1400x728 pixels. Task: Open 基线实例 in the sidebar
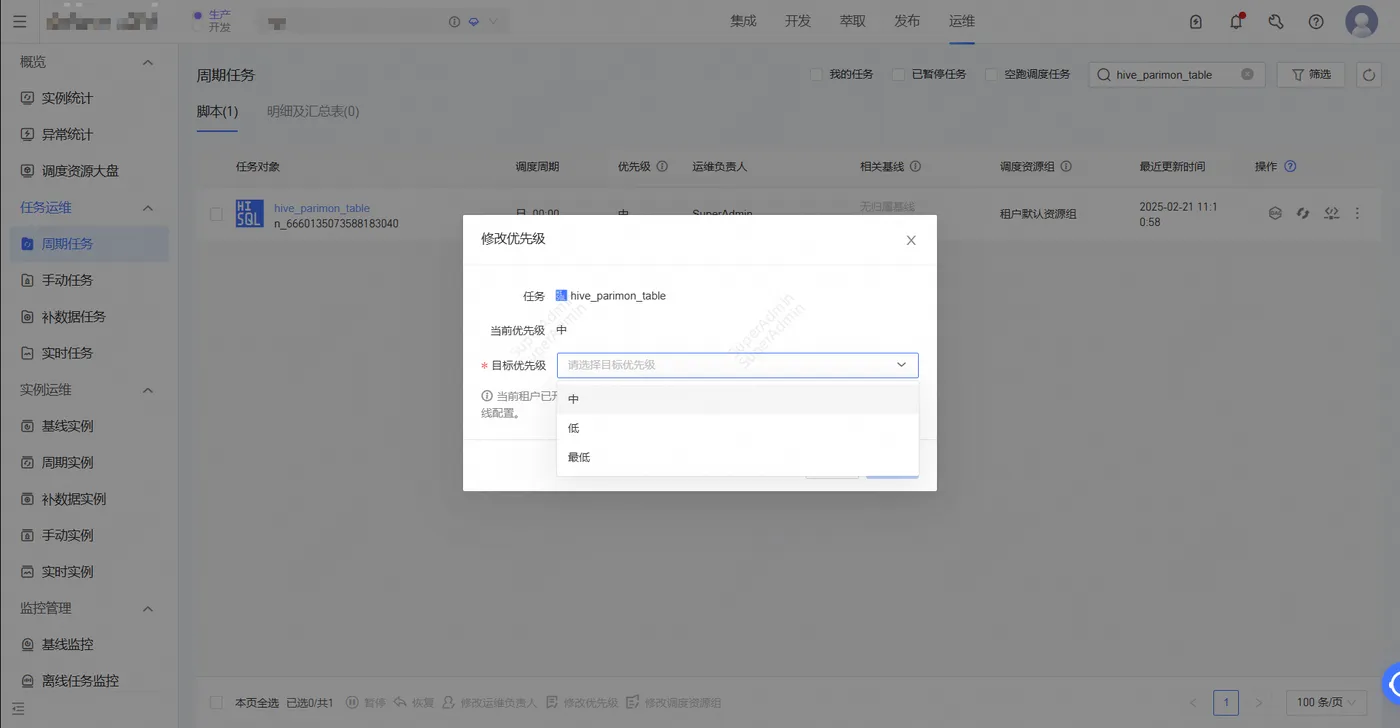point(67,426)
